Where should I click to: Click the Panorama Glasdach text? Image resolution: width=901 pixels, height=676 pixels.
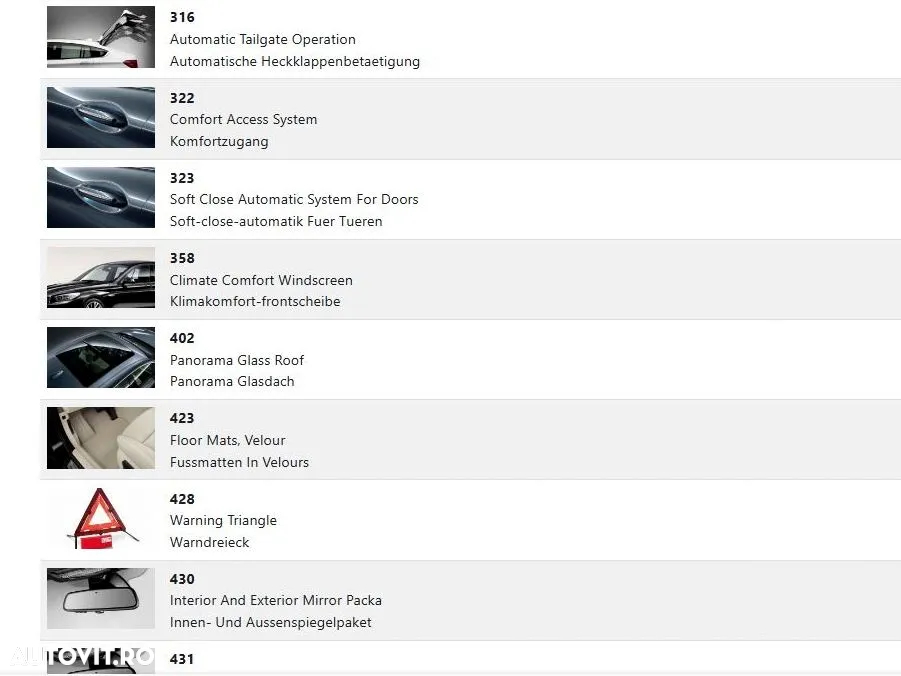pyautogui.click(x=232, y=381)
